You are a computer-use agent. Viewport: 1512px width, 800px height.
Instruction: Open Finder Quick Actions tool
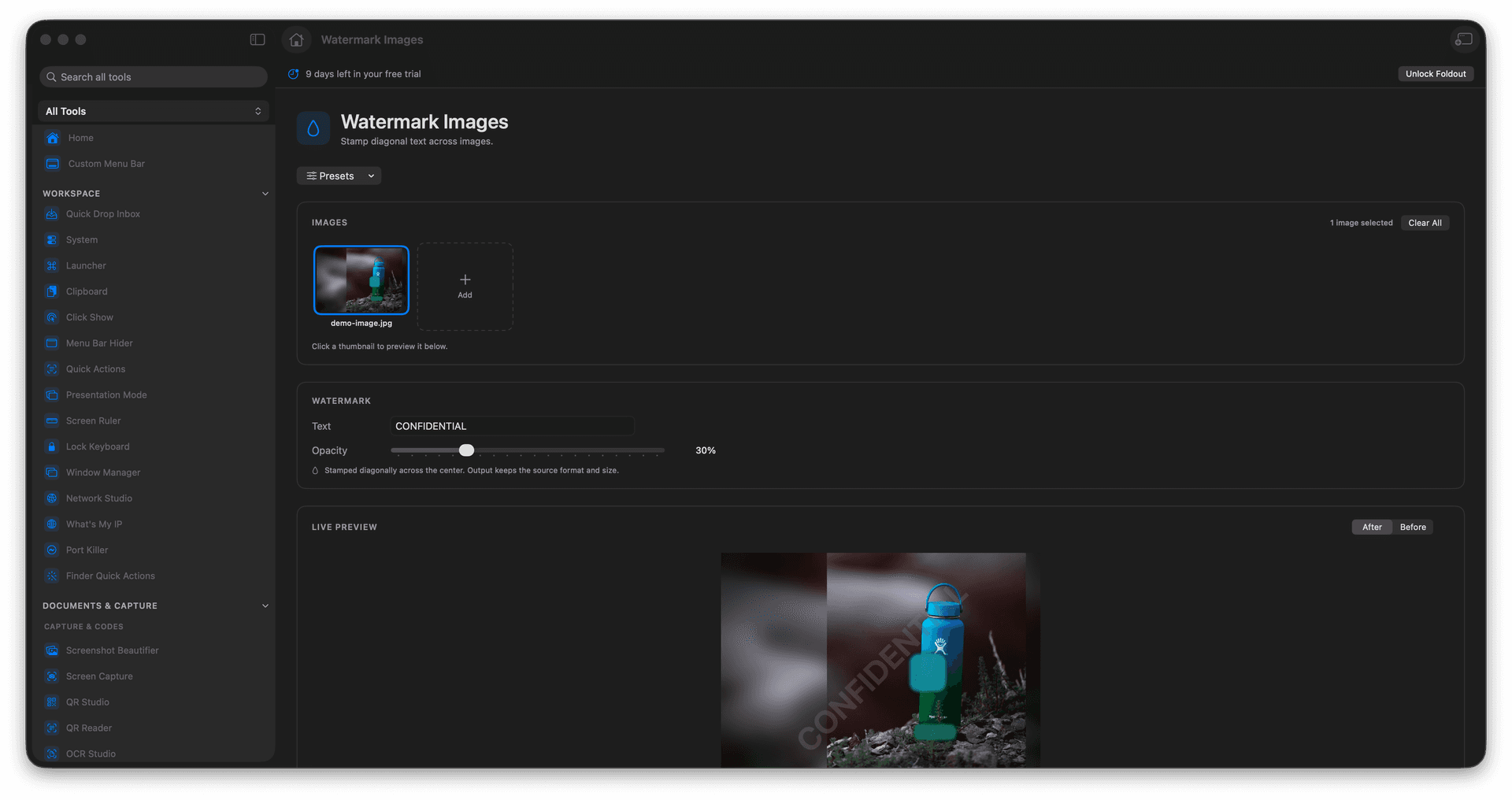(154, 576)
